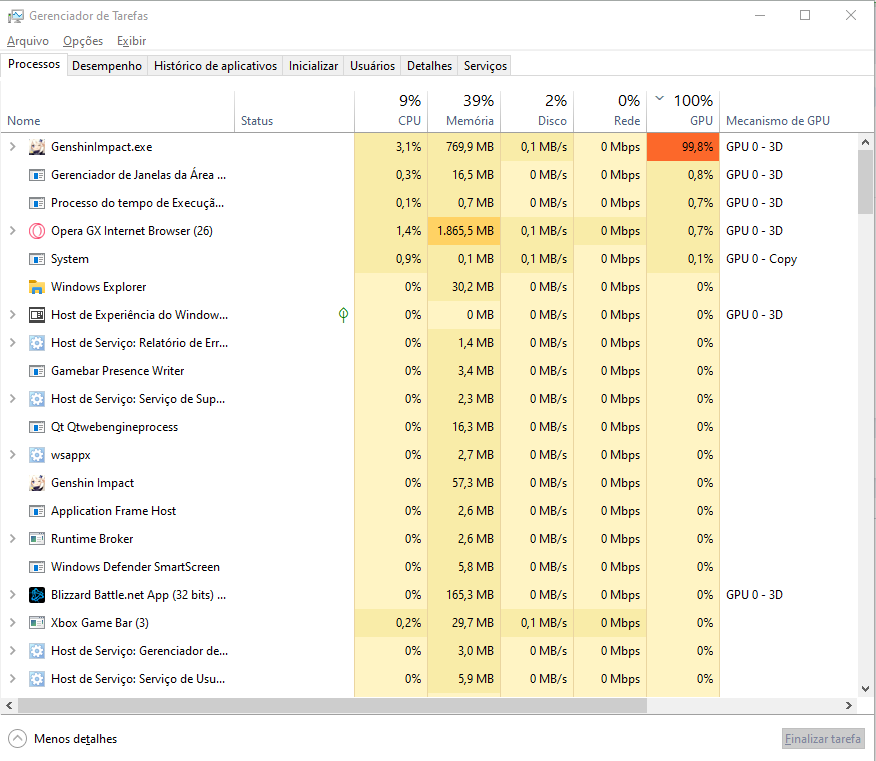Expand Host de Serviço: Relatório de Erros
This screenshot has width=876, height=761.
[12, 343]
